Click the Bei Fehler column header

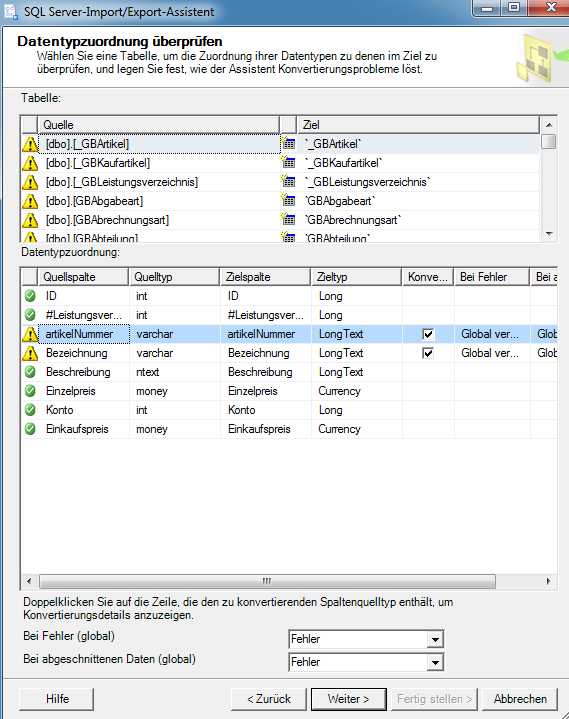click(x=492, y=277)
